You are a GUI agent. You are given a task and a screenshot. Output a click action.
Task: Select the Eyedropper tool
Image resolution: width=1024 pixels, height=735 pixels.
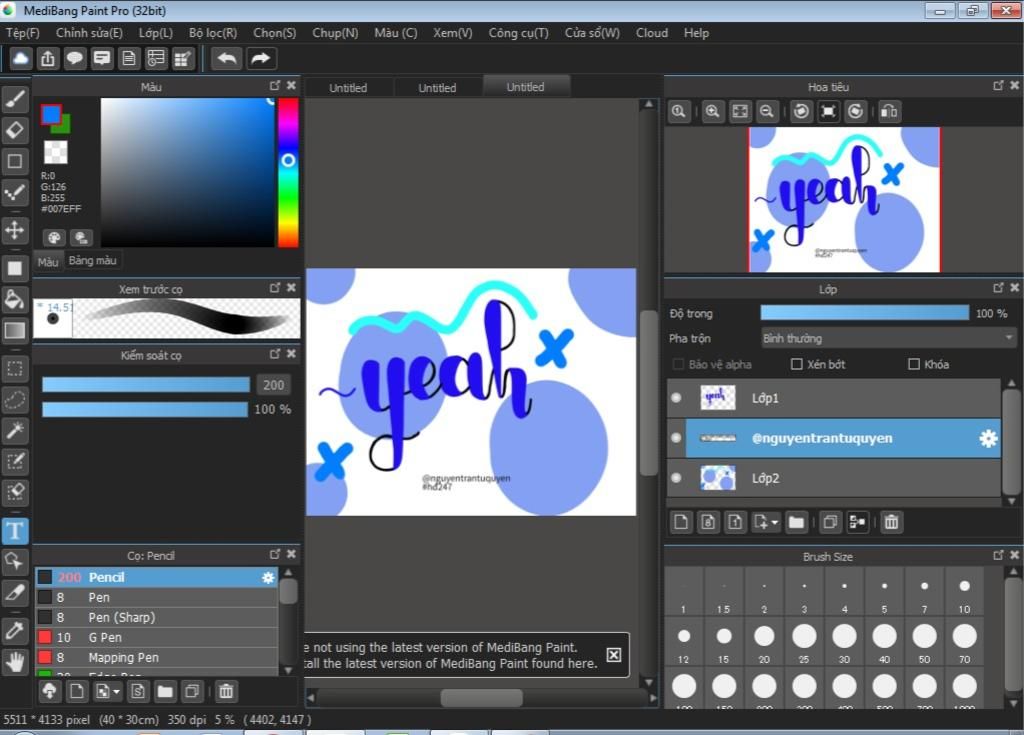[x=15, y=631]
